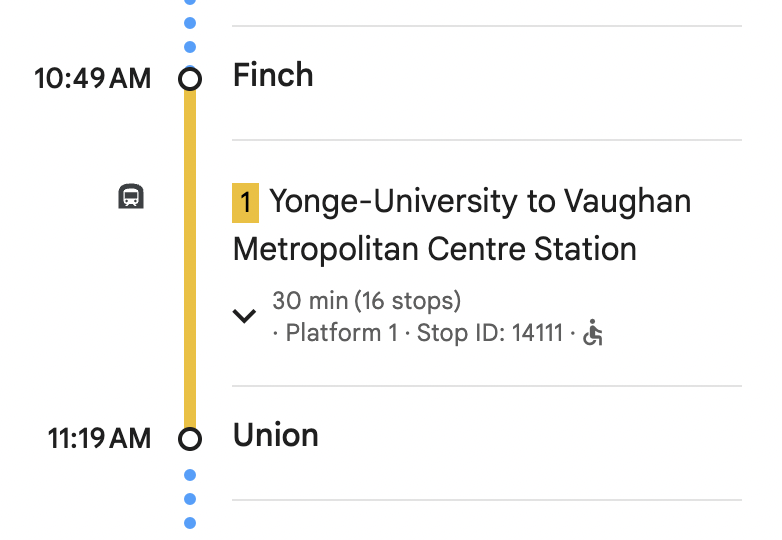Screen dimensions: 782x540
Task: Open the Union station name
Action: click(275, 435)
